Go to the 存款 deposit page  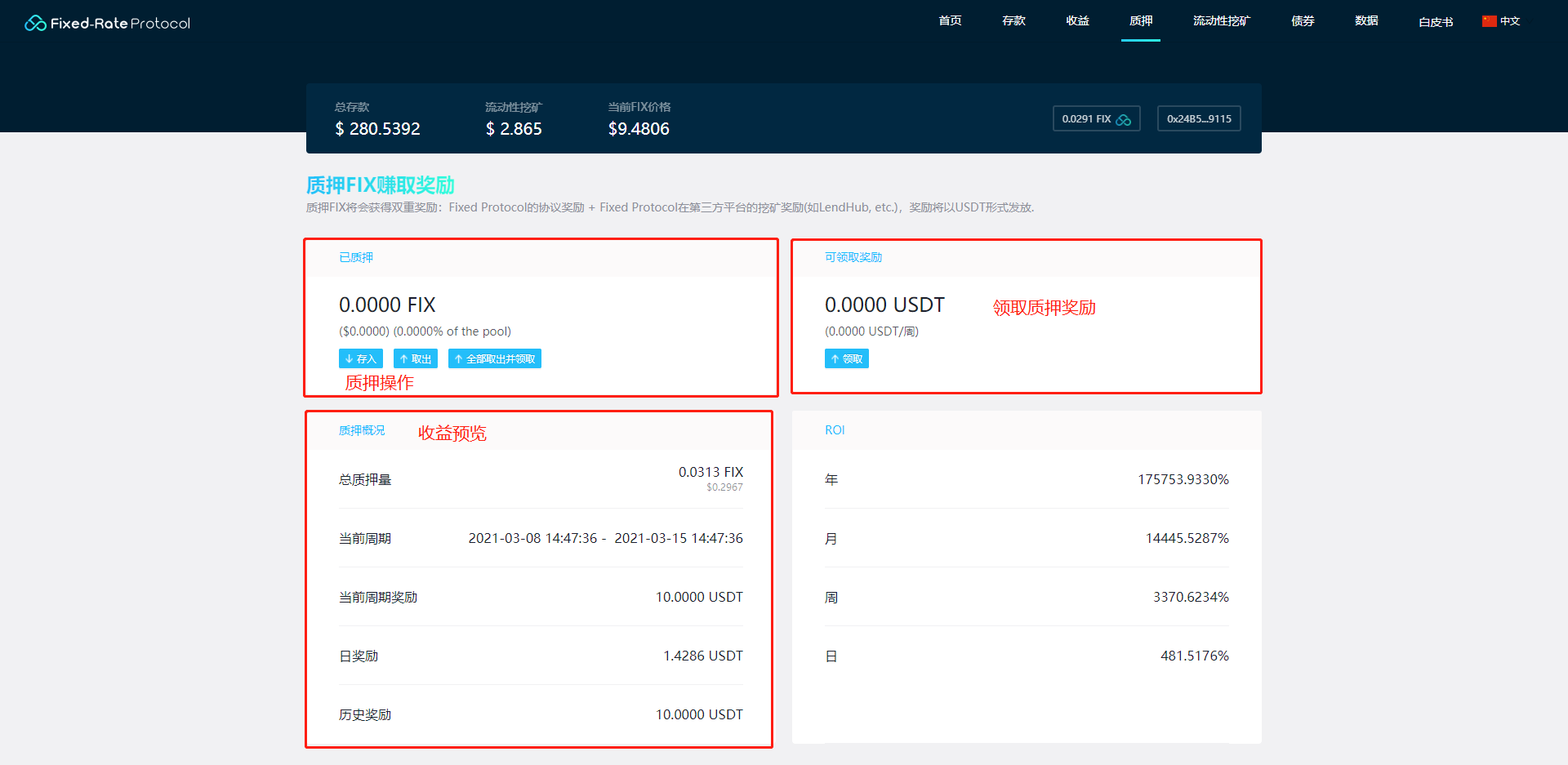click(1013, 21)
